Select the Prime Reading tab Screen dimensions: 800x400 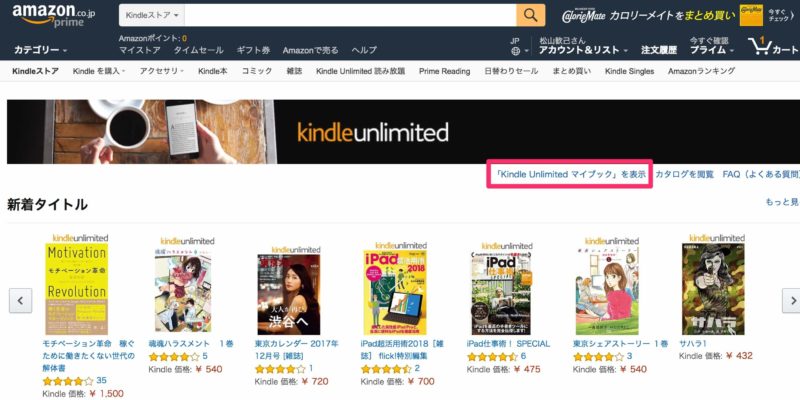(x=444, y=71)
